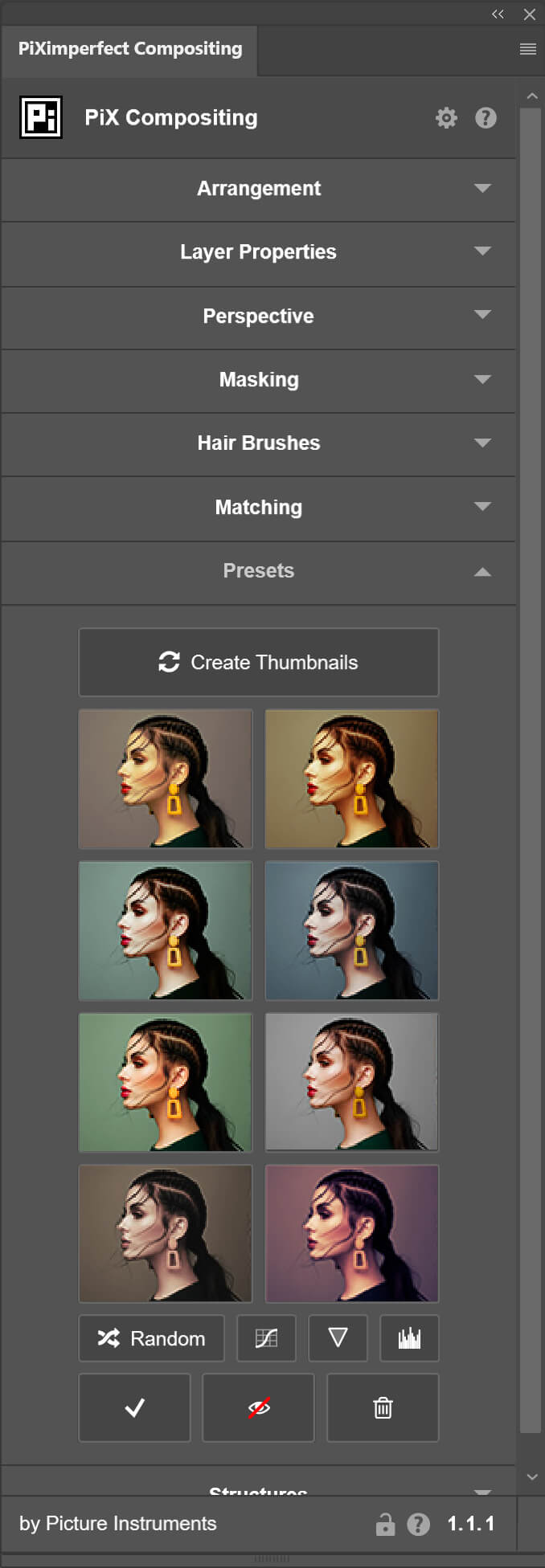Open help via header question mark icon
The image size is (545, 1568).
[486, 118]
